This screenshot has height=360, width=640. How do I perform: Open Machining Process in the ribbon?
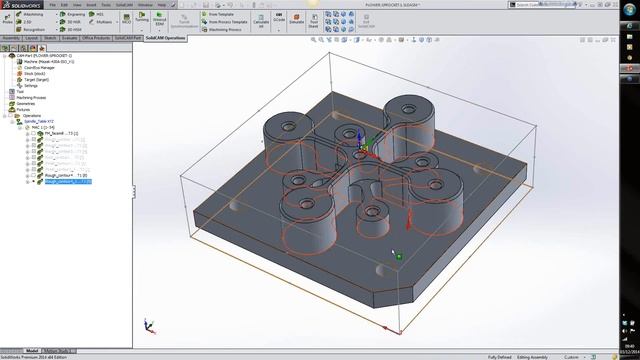pos(221,30)
